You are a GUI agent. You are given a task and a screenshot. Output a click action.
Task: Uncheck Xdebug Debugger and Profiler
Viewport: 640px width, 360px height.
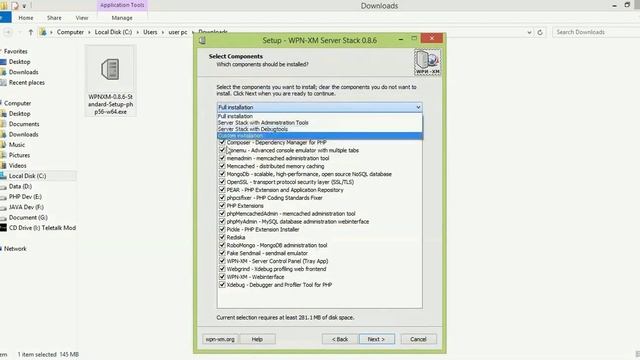coord(222,285)
